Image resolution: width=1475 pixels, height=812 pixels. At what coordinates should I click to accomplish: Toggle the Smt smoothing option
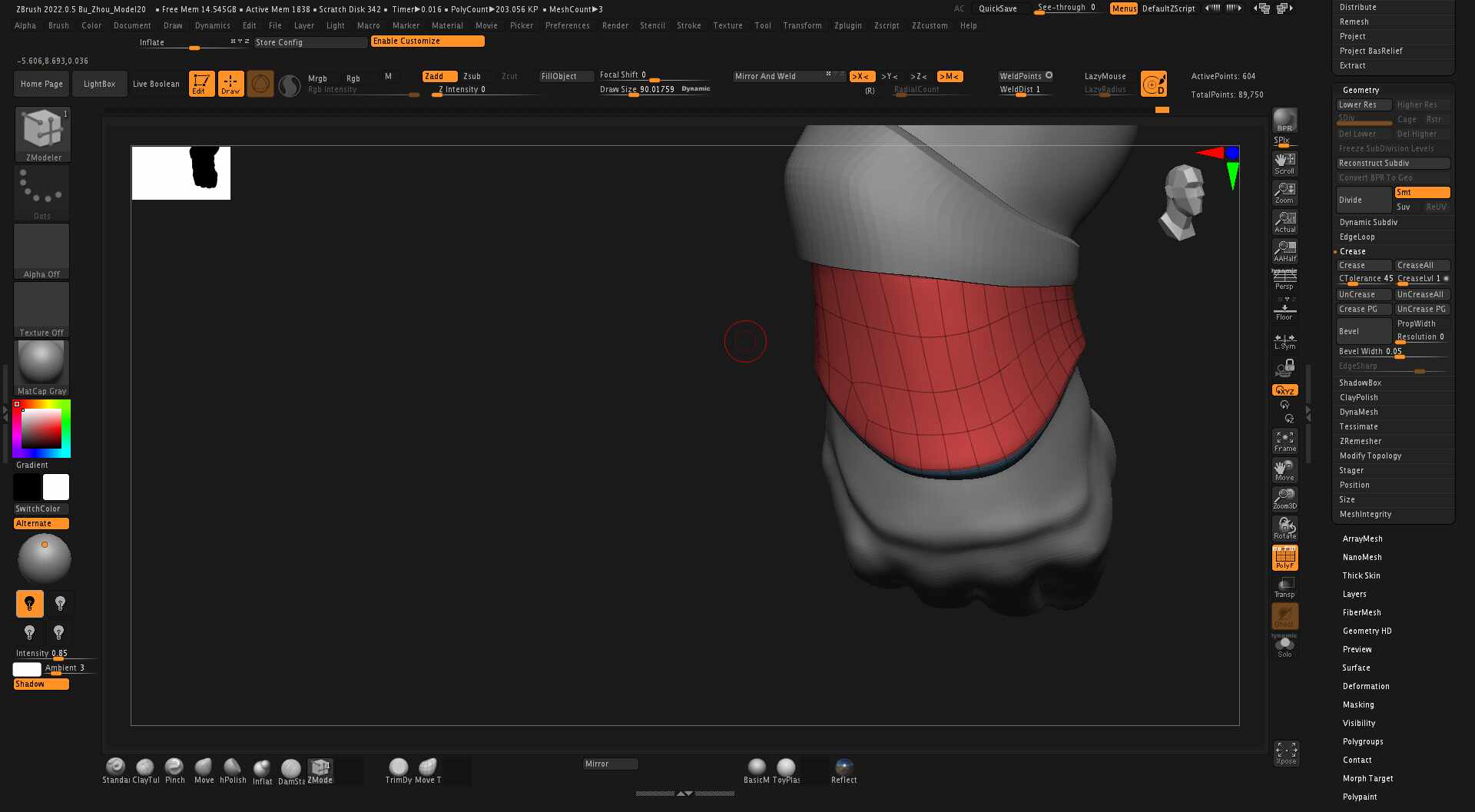coord(1422,192)
